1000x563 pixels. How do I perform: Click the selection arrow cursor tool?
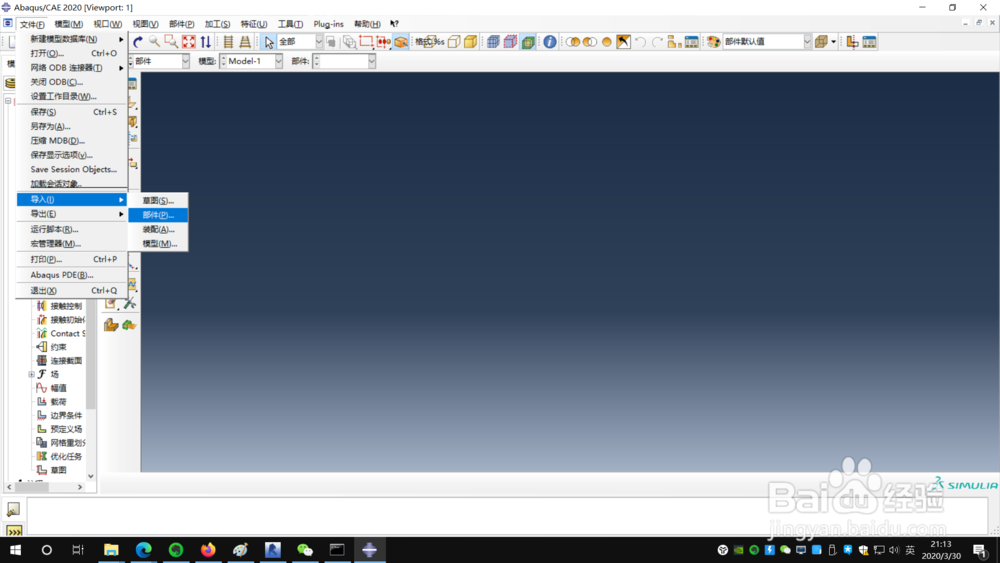point(268,42)
